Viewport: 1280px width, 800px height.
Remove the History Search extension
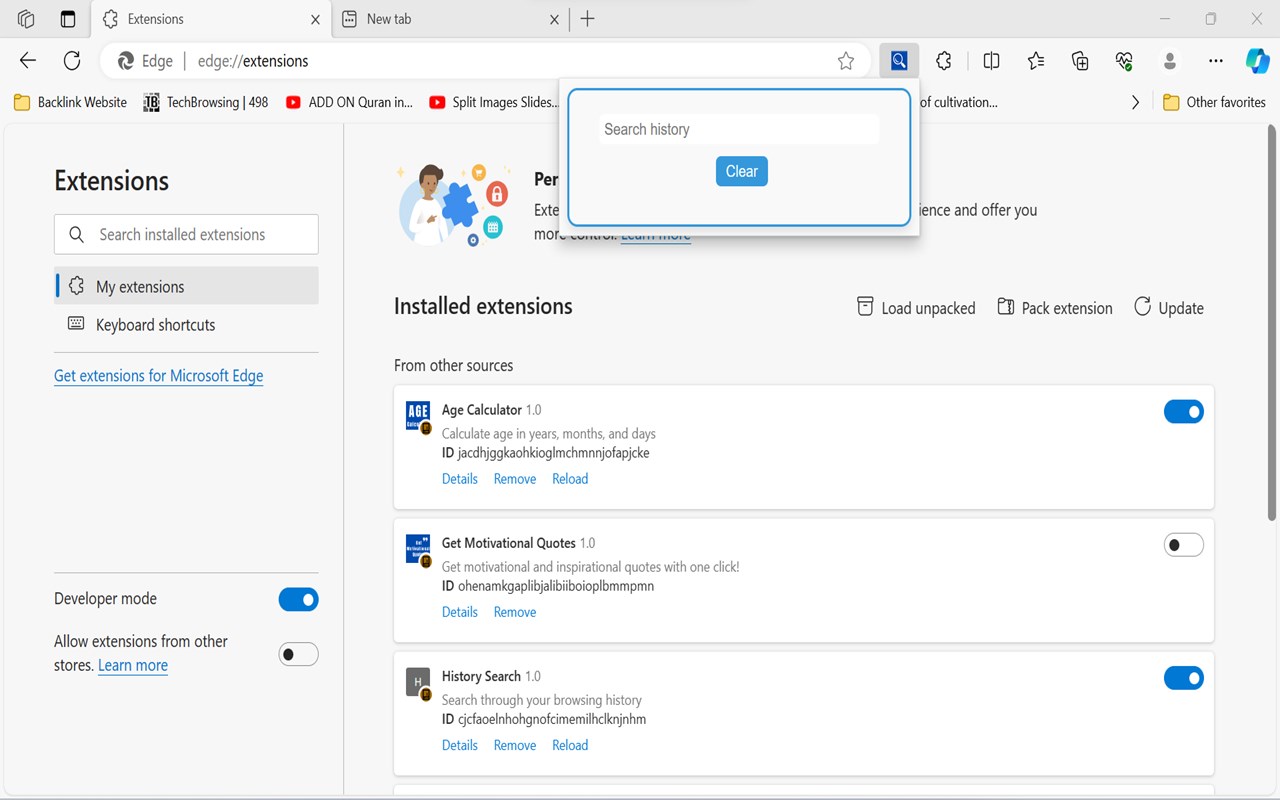pos(515,745)
